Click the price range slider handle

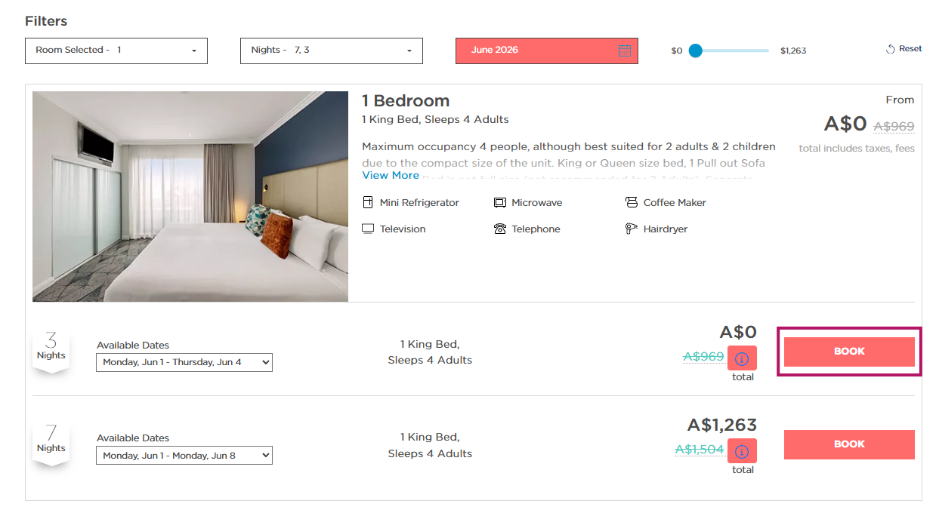coord(695,51)
